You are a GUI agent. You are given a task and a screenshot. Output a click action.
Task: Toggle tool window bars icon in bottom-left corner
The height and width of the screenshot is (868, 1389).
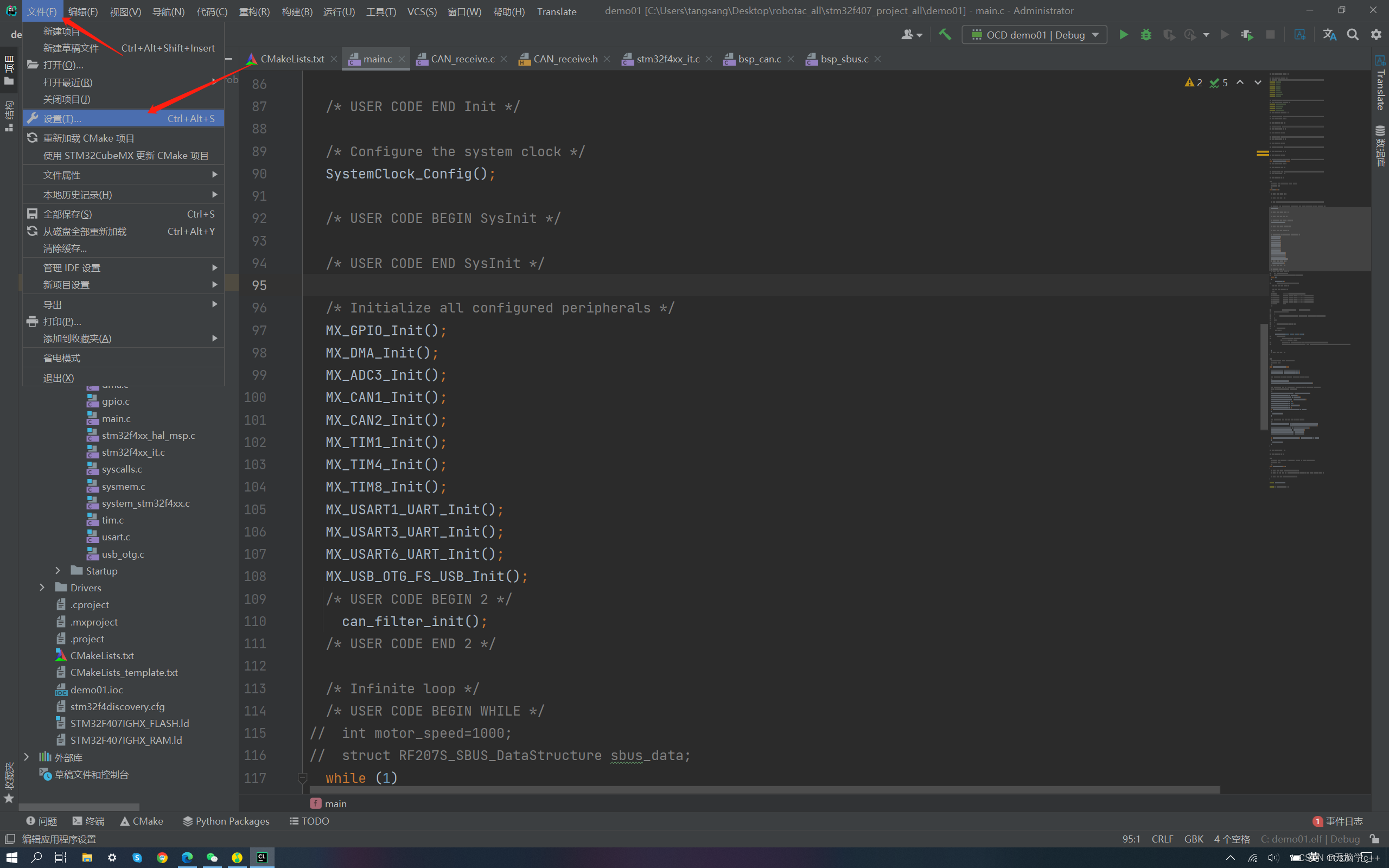coord(10,839)
